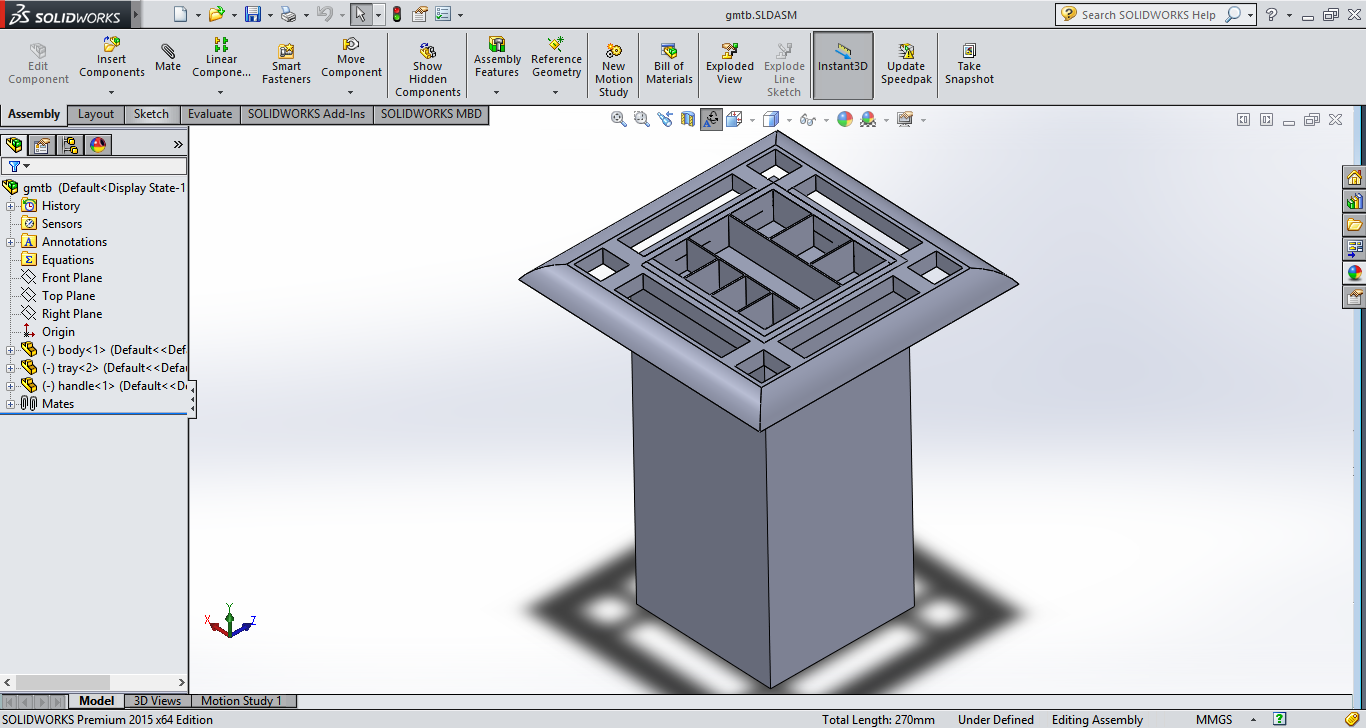Switch to the Sketch tab
This screenshot has width=1366, height=728.
pyautogui.click(x=152, y=114)
